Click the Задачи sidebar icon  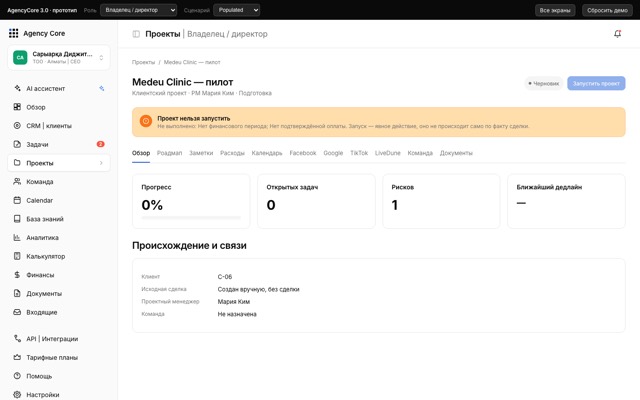pos(17,144)
